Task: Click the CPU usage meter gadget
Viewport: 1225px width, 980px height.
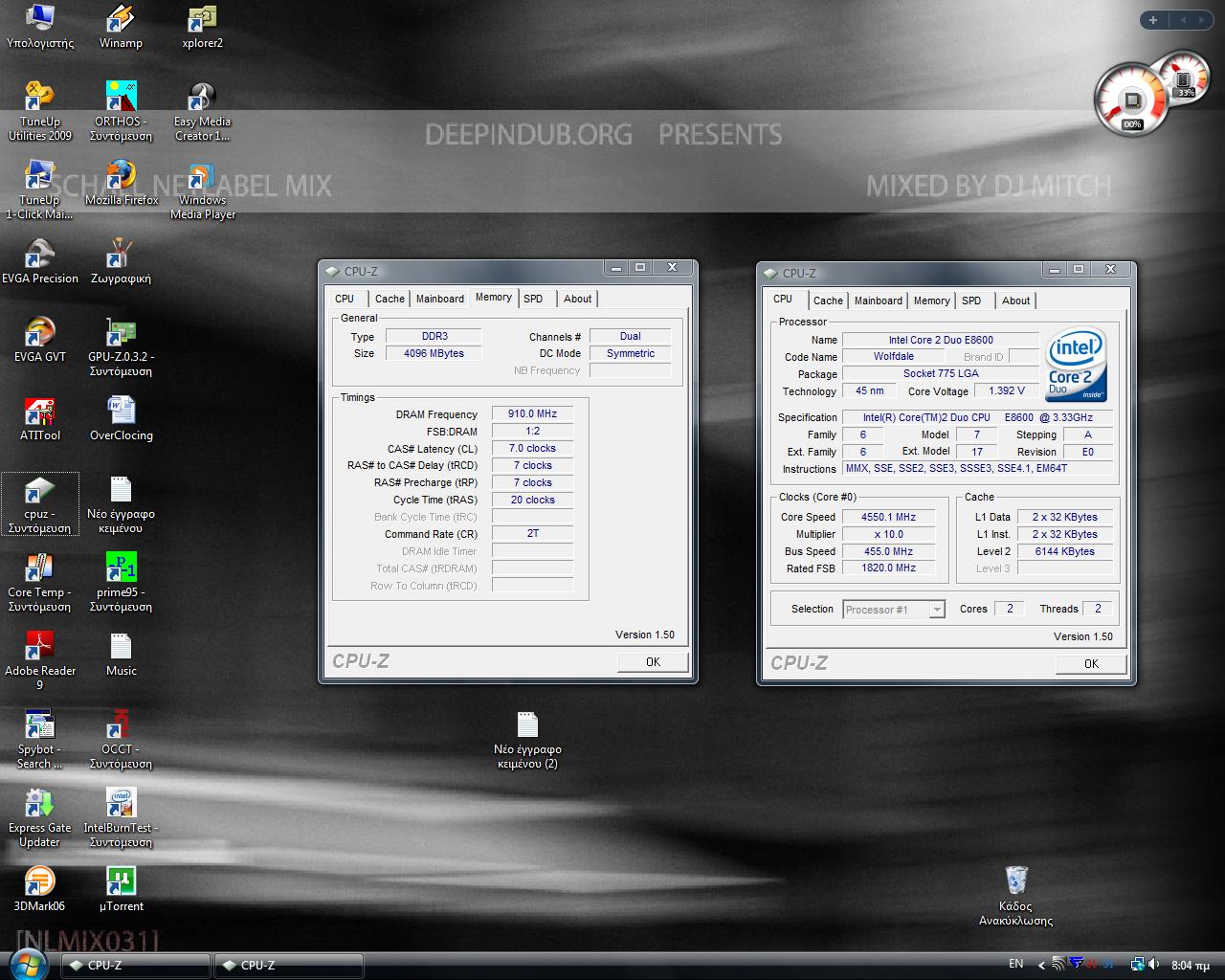Action: [1131, 101]
